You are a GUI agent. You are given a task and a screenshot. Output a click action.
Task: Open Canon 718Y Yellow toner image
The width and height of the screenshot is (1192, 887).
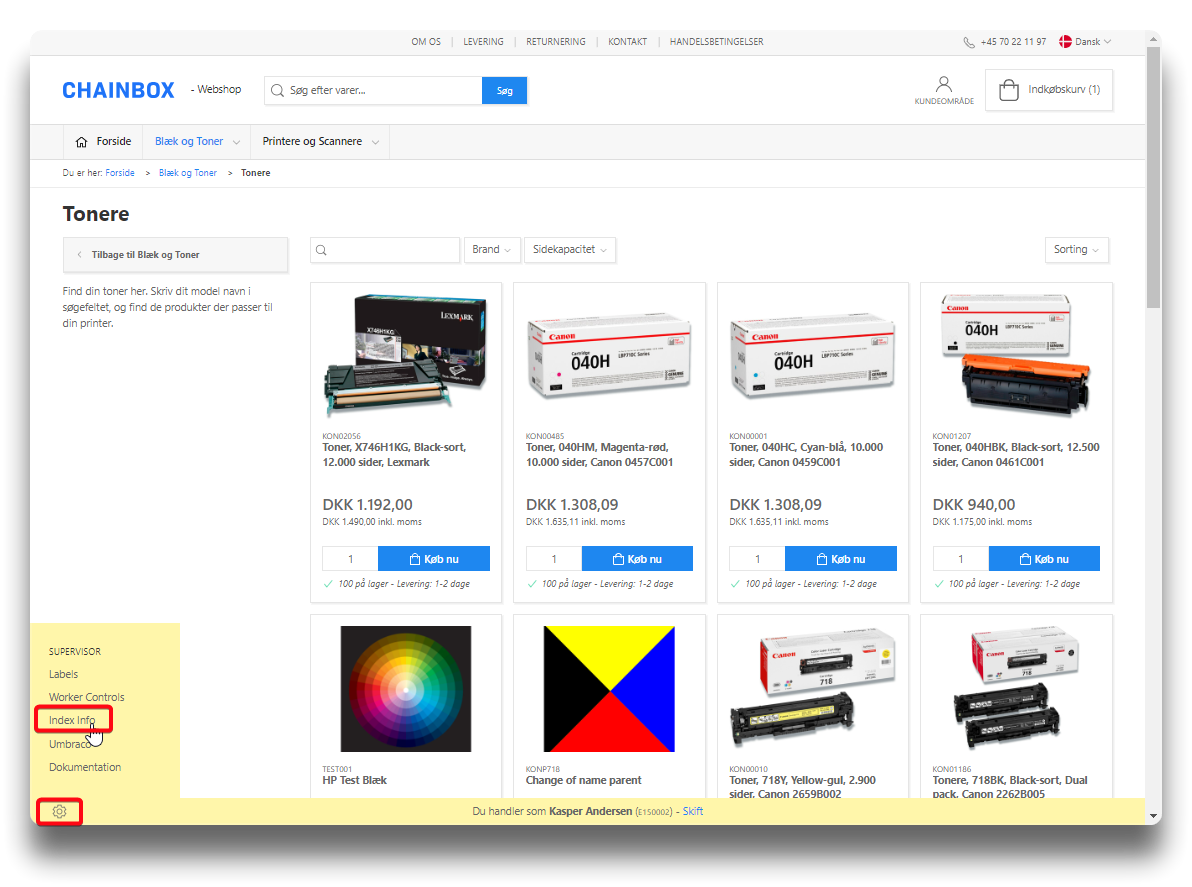(813, 689)
